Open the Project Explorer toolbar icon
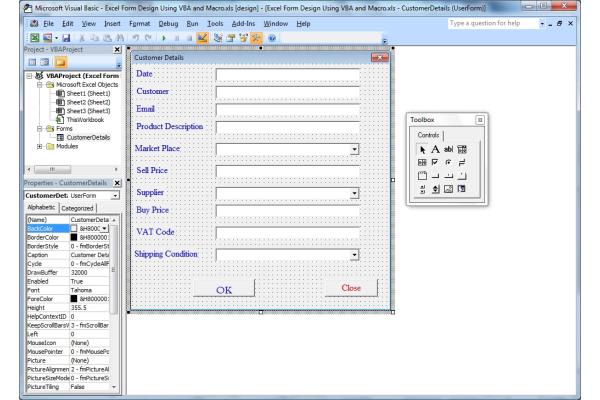Viewport: 600px width, 400px height. tap(218, 38)
